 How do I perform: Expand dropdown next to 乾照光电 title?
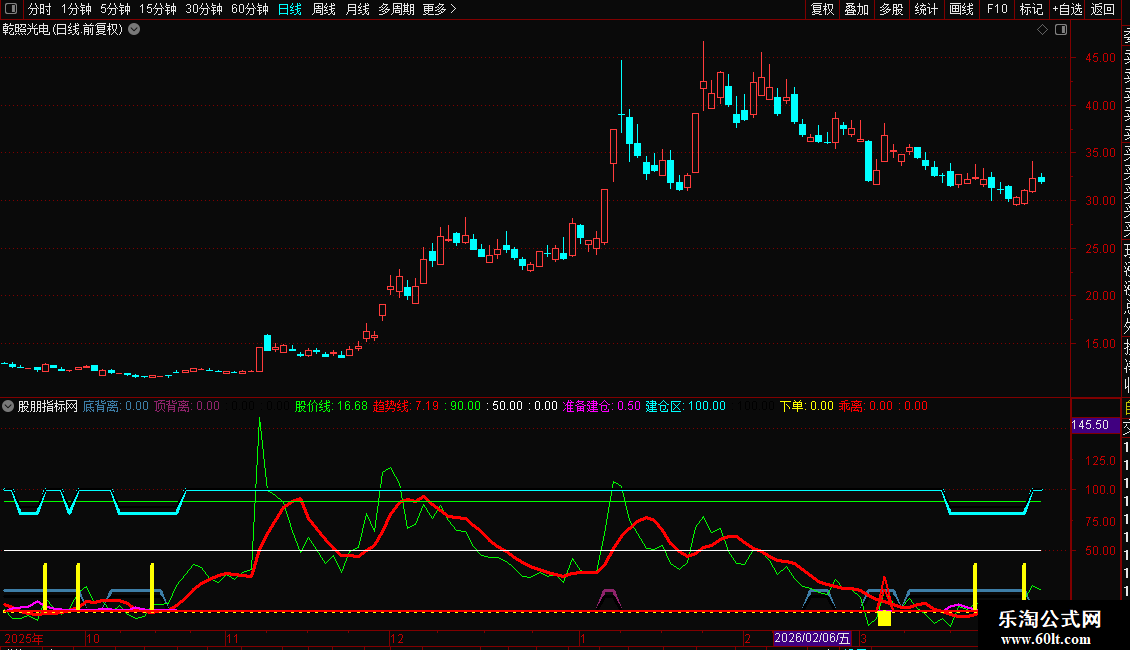click(x=135, y=29)
